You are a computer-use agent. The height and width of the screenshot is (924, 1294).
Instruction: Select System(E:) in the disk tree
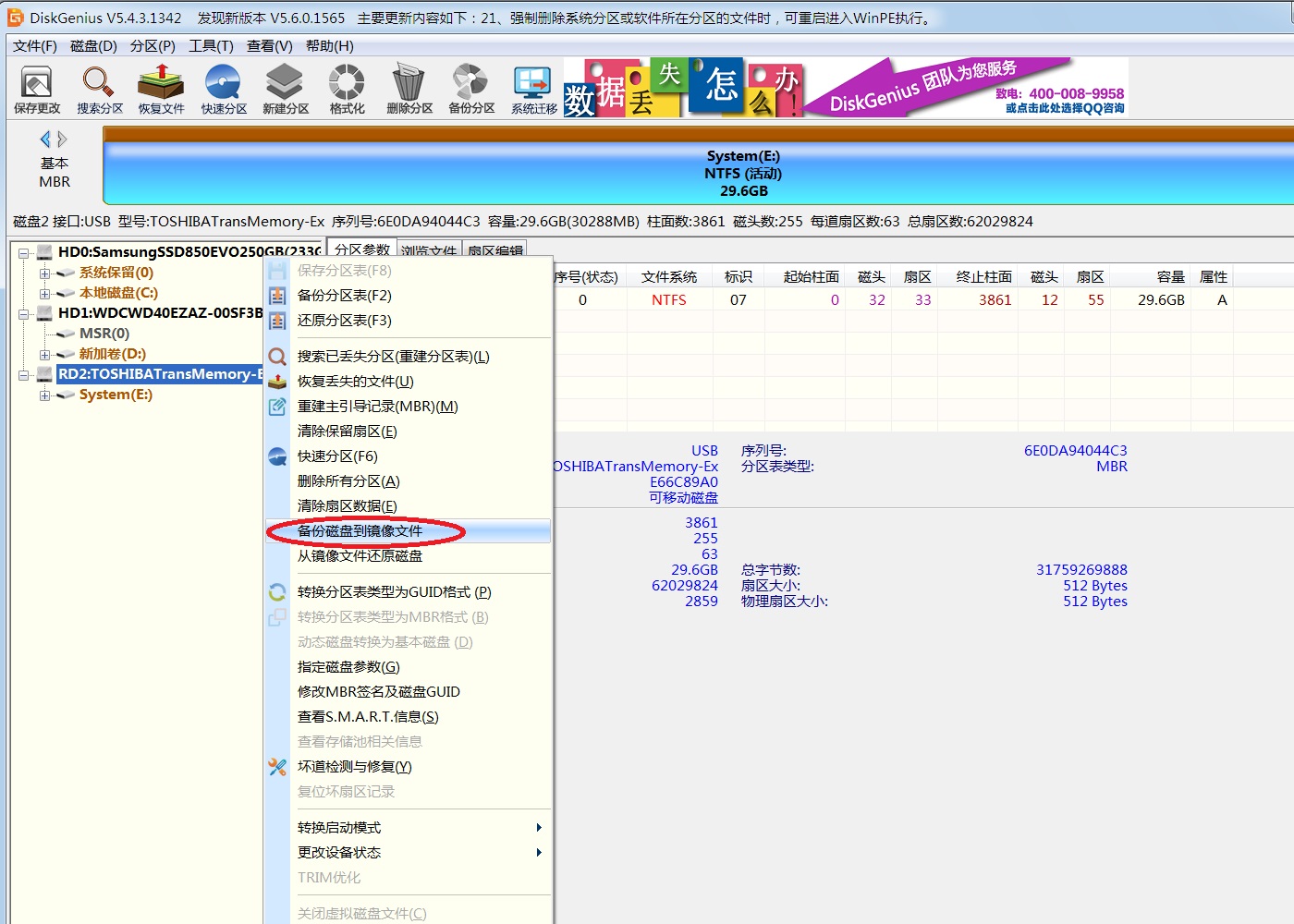pos(116,395)
